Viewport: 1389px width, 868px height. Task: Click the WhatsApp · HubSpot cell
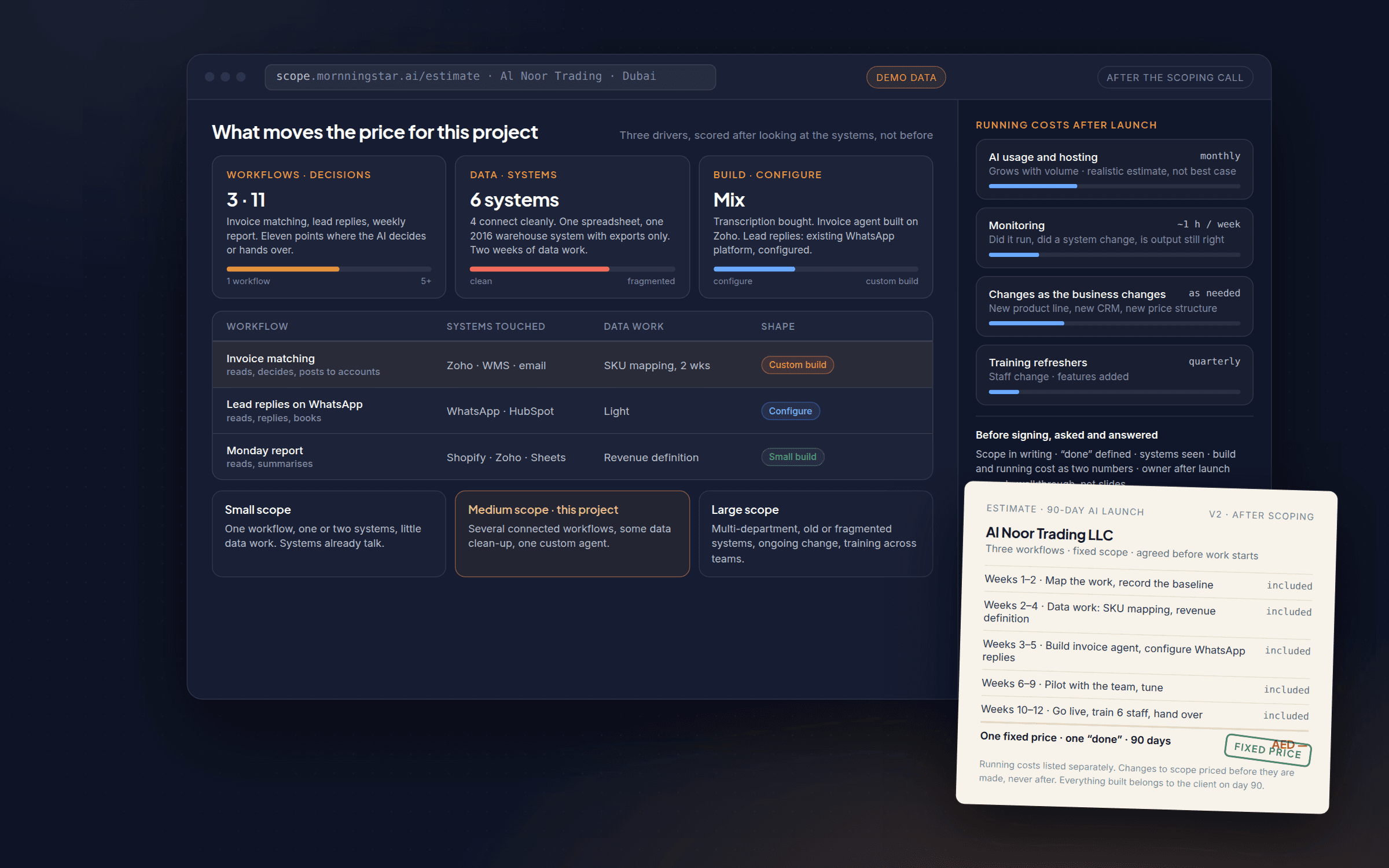[500, 411]
